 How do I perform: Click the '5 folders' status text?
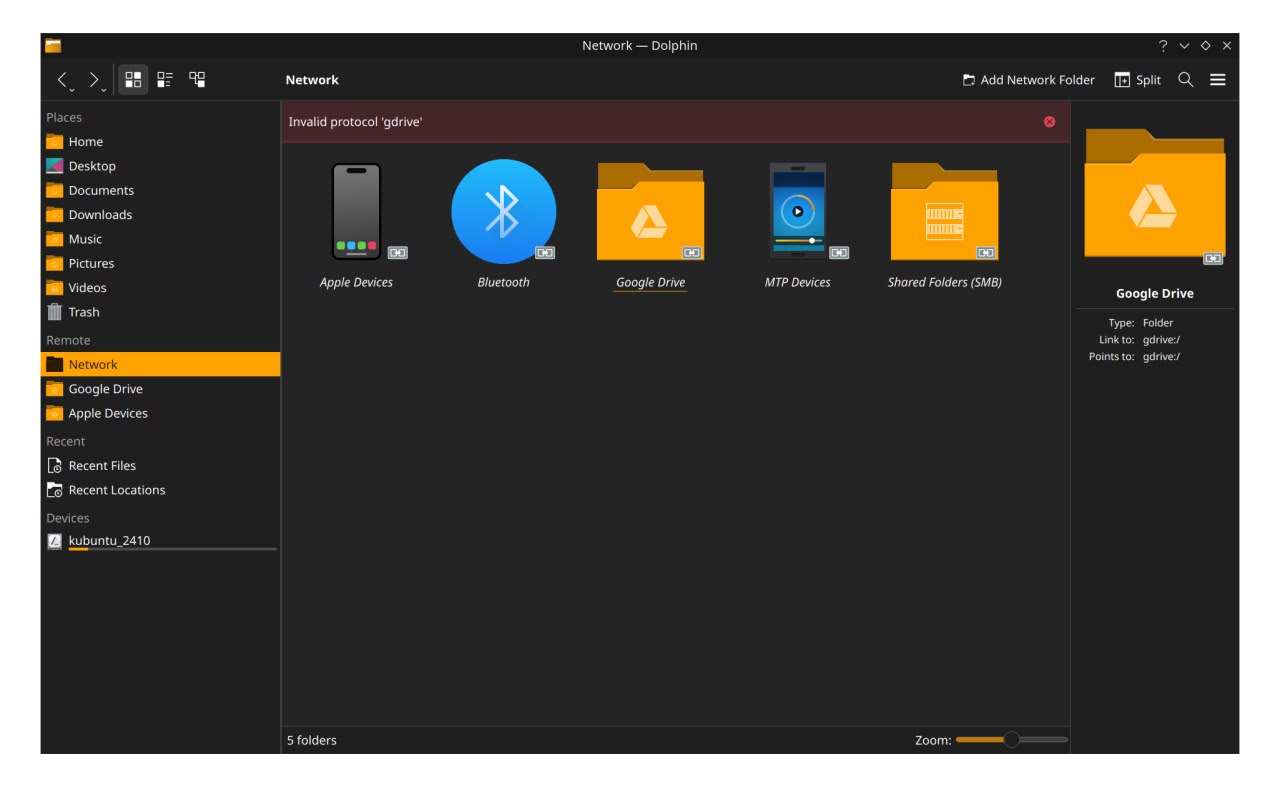(312, 741)
